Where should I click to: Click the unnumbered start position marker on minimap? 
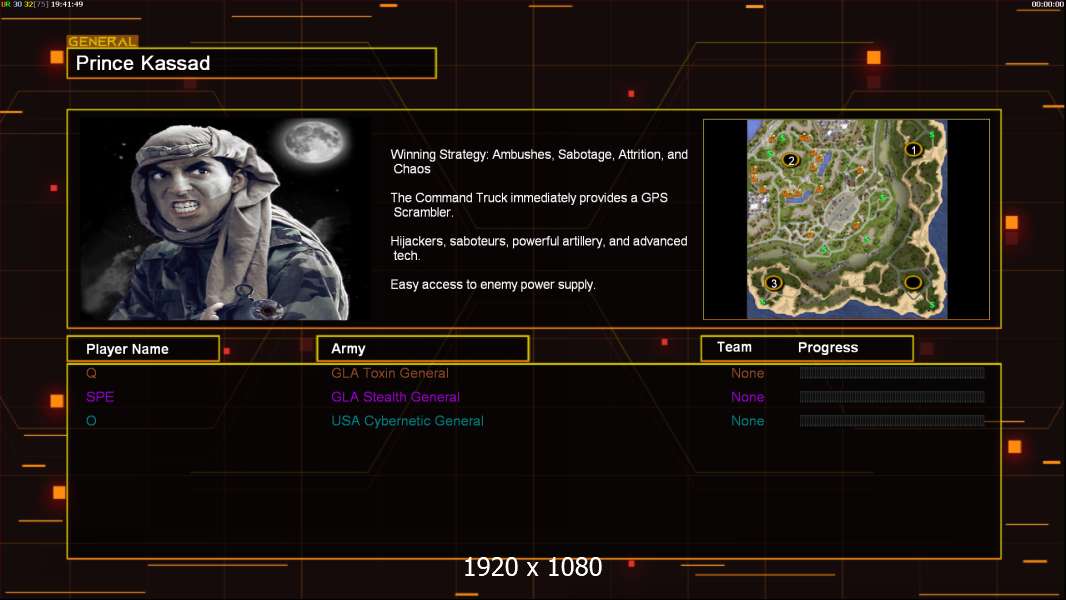pyautogui.click(x=913, y=282)
